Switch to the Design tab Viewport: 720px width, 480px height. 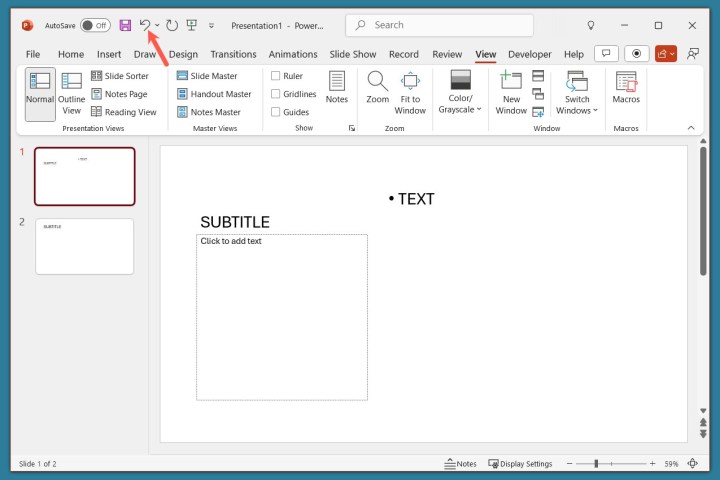[183, 54]
